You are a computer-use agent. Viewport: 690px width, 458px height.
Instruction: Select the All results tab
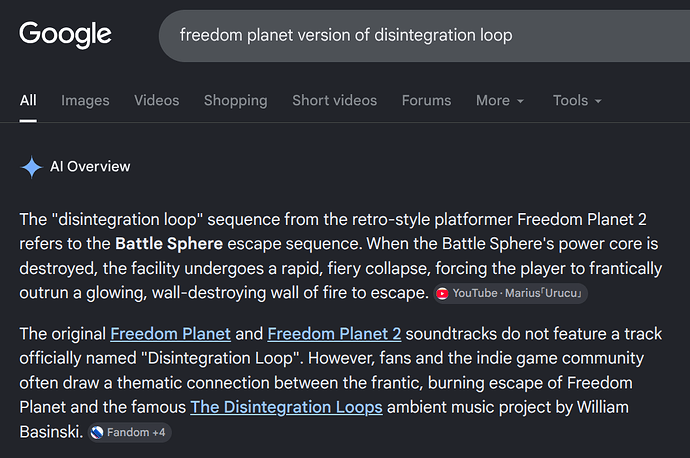click(x=28, y=101)
